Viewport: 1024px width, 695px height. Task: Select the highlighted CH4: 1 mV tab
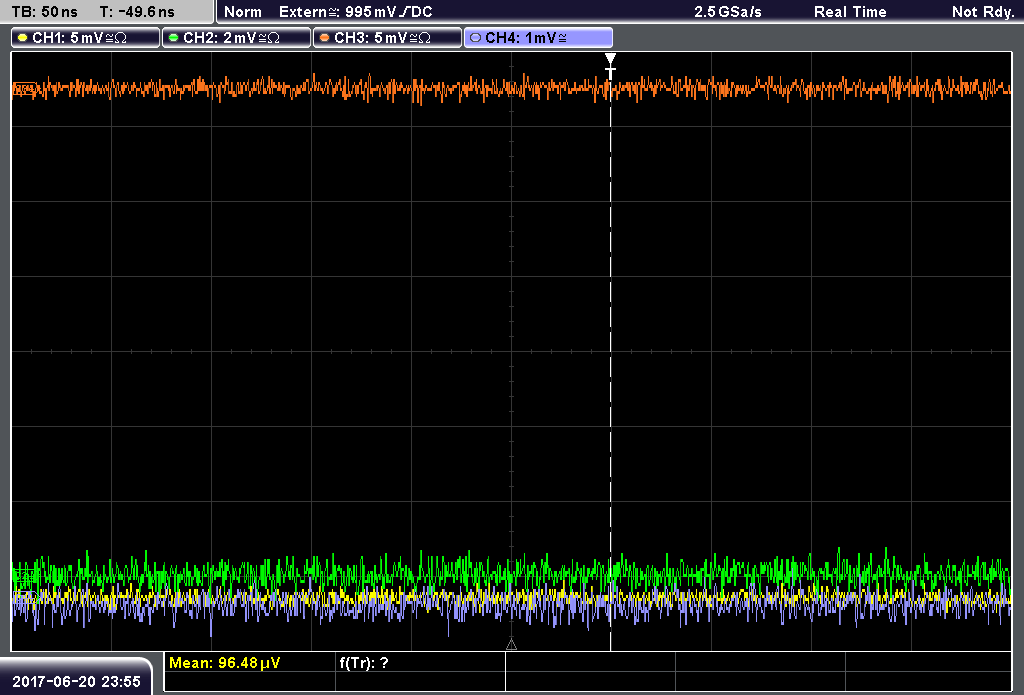point(538,38)
